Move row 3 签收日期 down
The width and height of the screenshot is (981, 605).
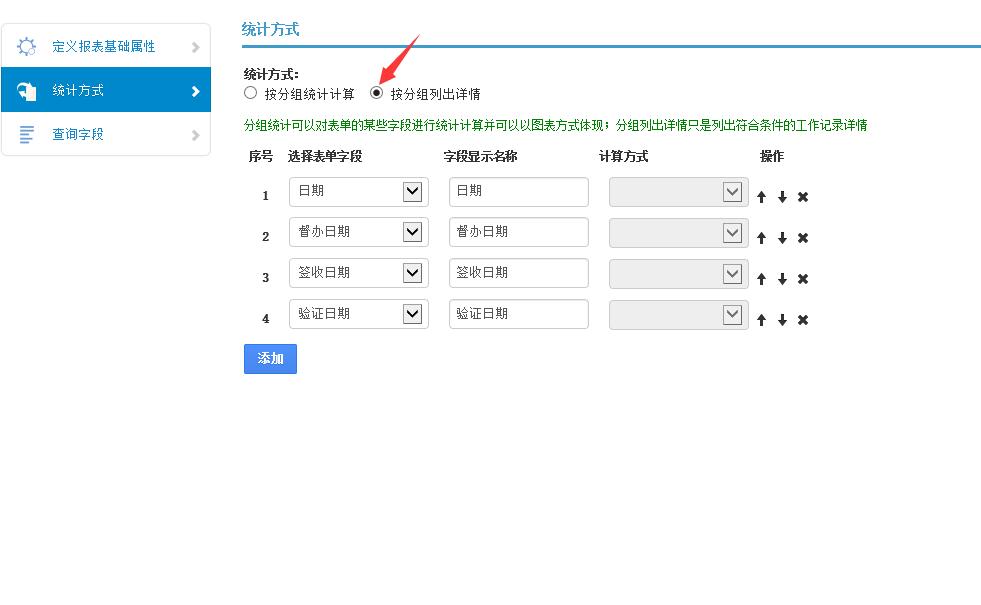tap(782, 279)
